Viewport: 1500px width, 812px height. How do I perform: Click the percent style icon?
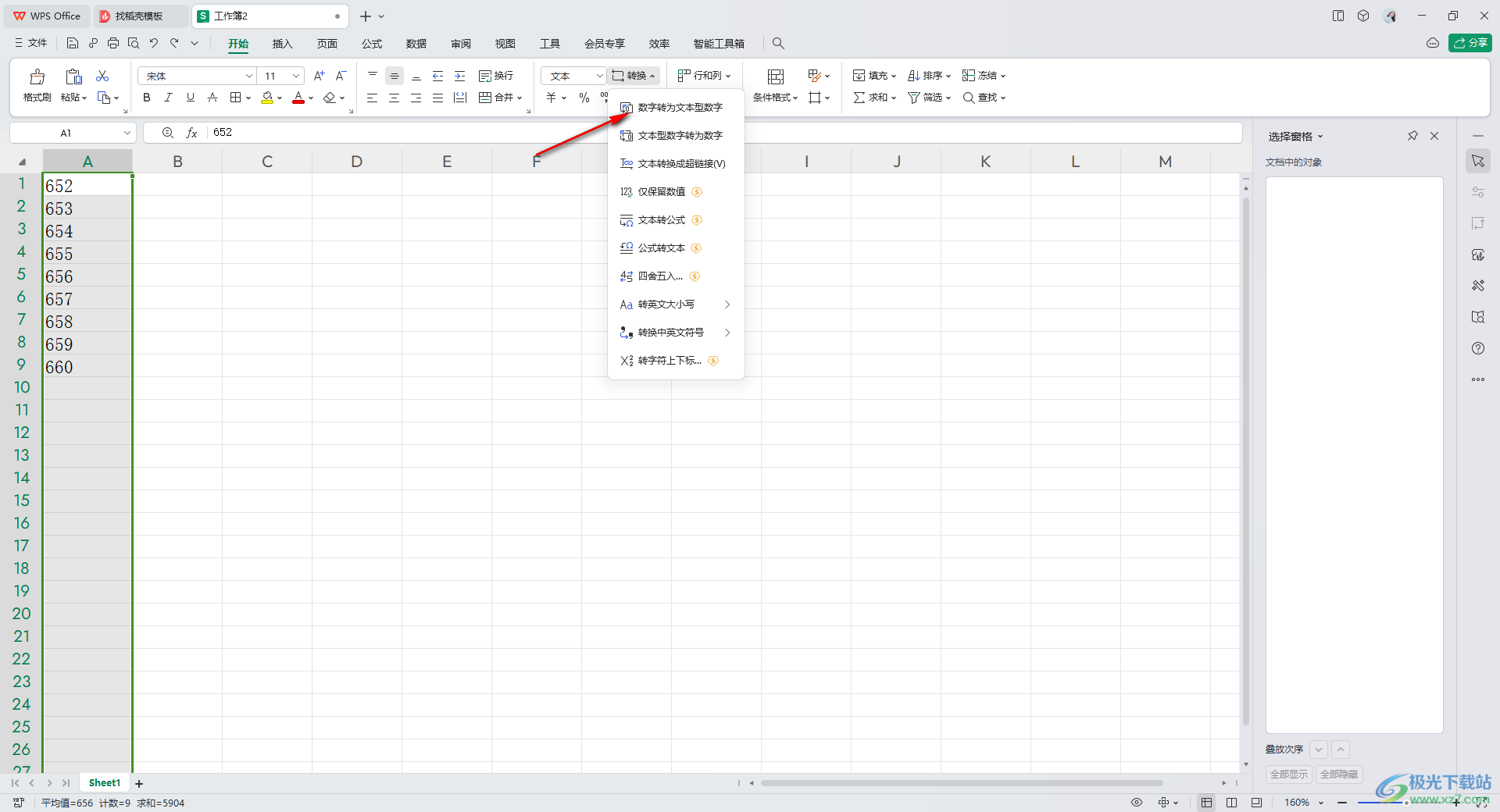tap(584, 98)
